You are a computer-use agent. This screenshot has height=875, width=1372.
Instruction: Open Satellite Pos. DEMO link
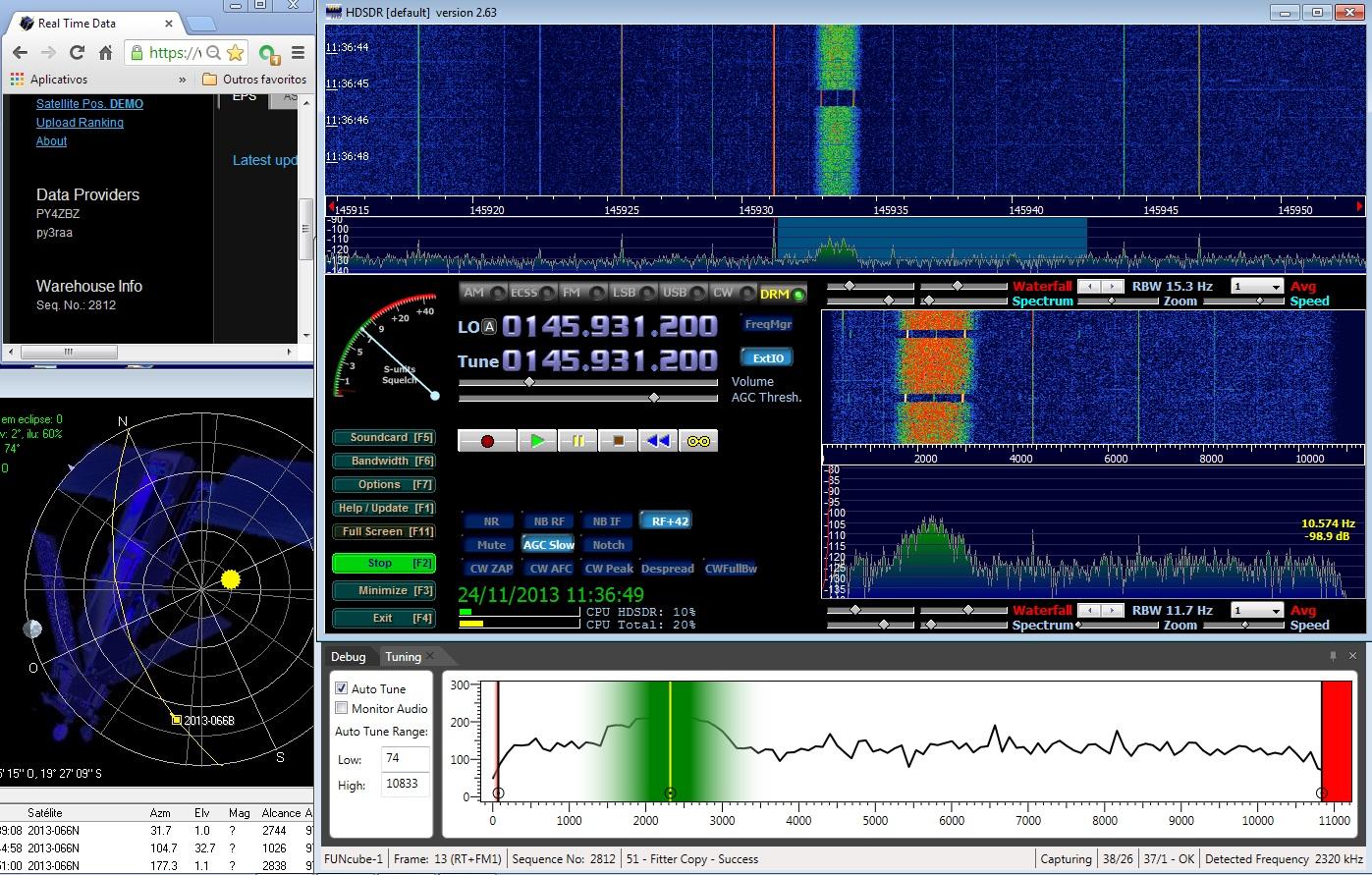(89, 104)
